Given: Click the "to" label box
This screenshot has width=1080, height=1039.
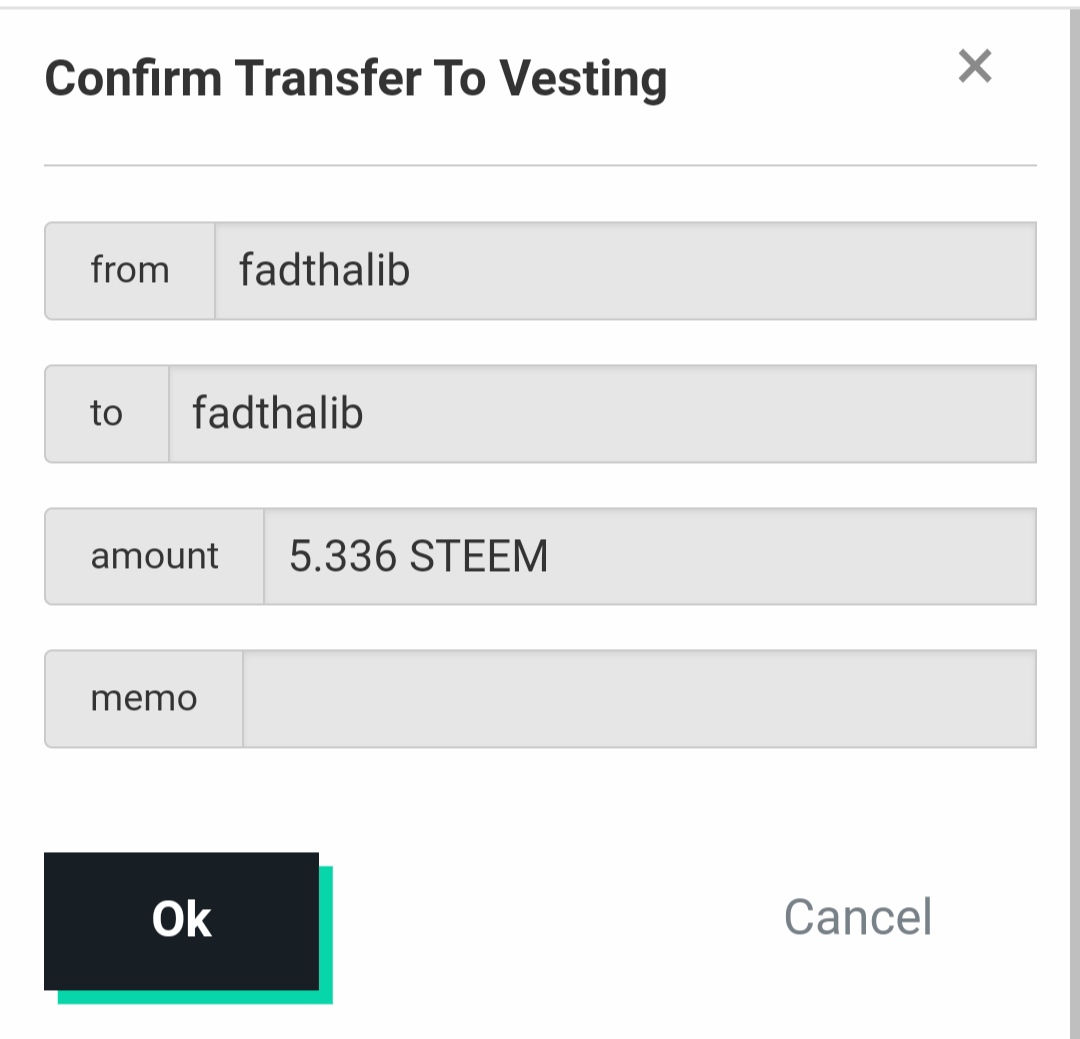Looking at the screenshot, I should click(107, 413).
